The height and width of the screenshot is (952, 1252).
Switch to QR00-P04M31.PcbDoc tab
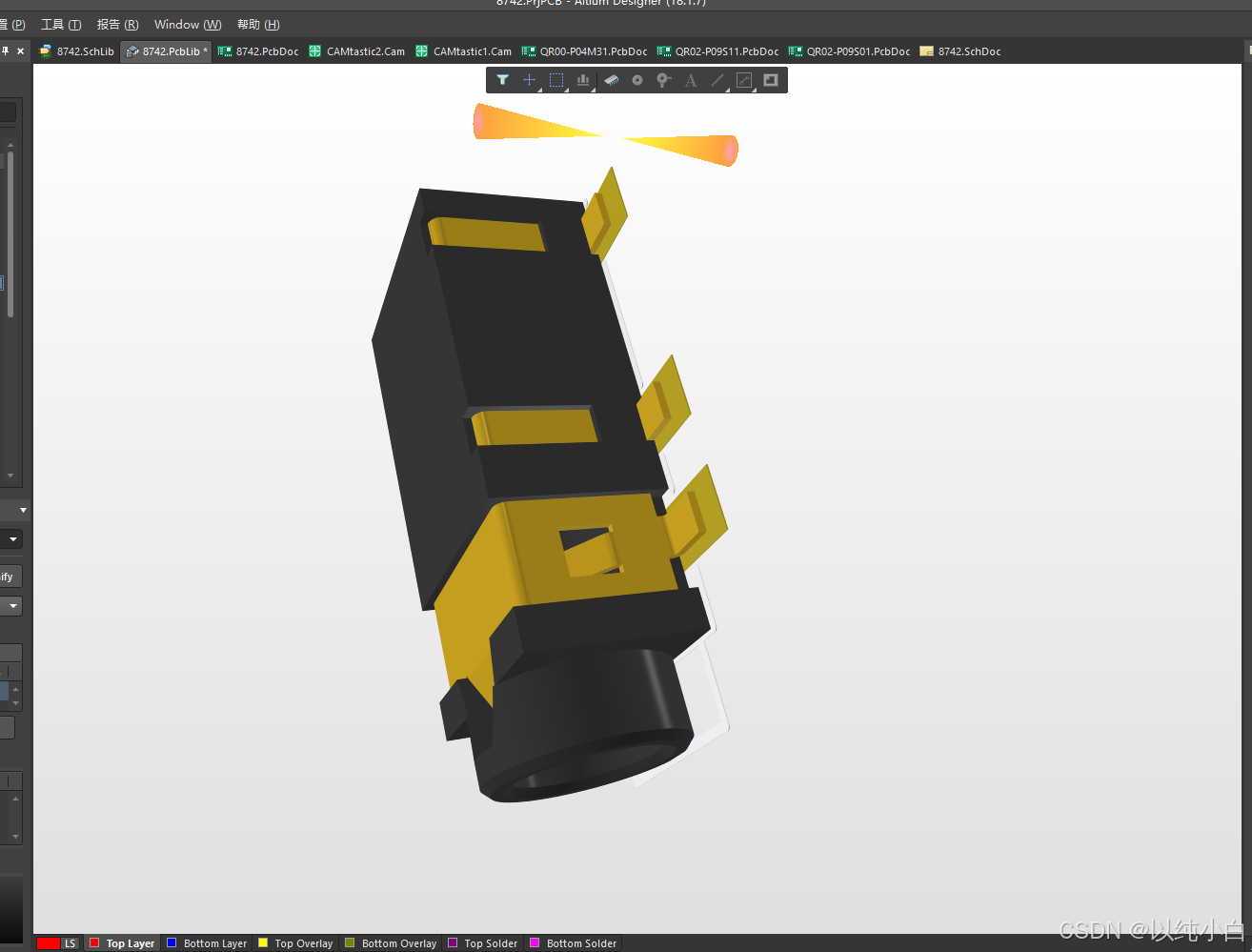[x=585, y=51]
